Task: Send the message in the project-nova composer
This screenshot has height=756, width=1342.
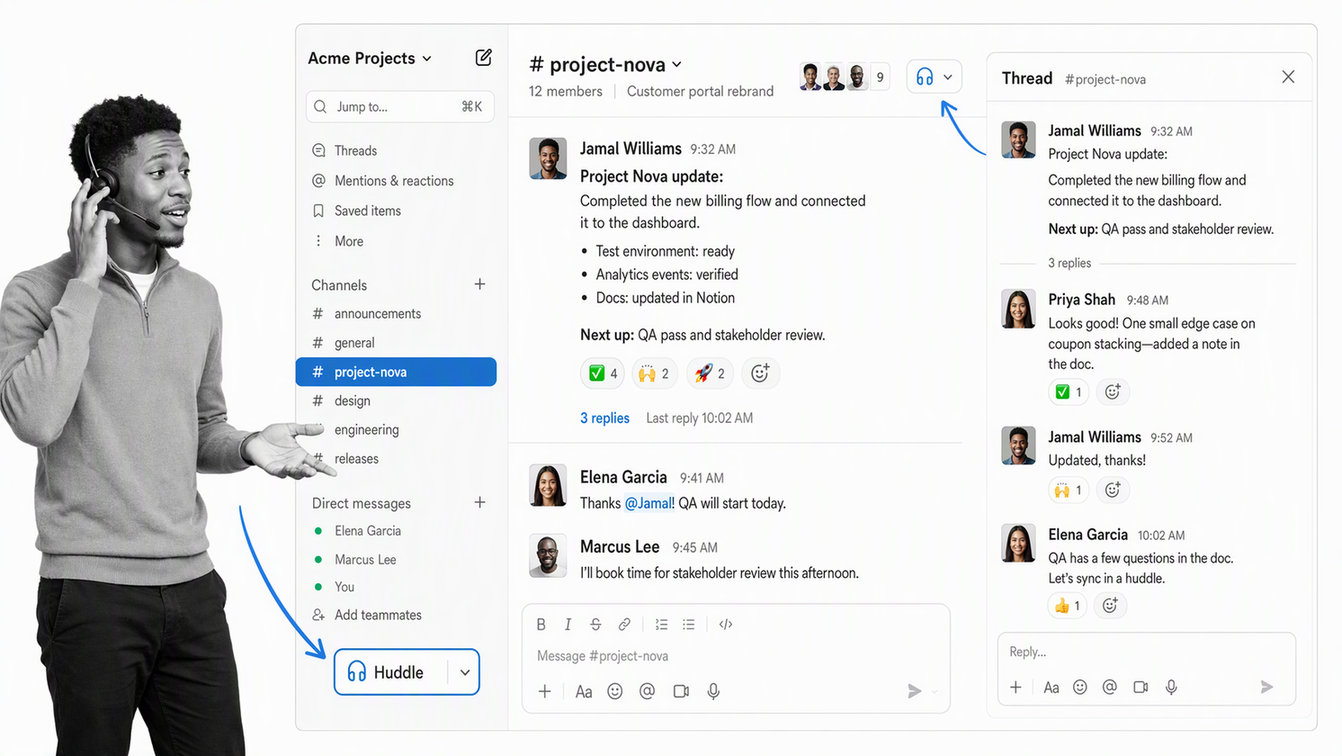Action: pyautogui.click(x=914, y=691)
